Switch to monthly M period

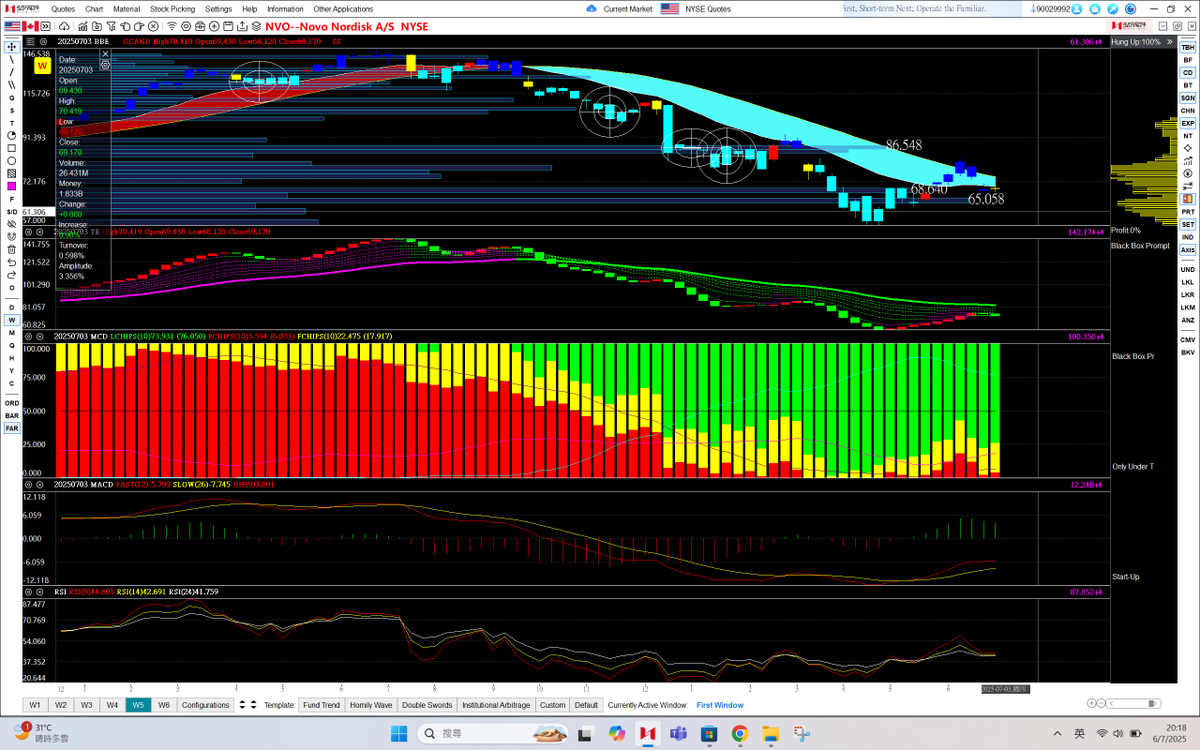coord(12,333)
